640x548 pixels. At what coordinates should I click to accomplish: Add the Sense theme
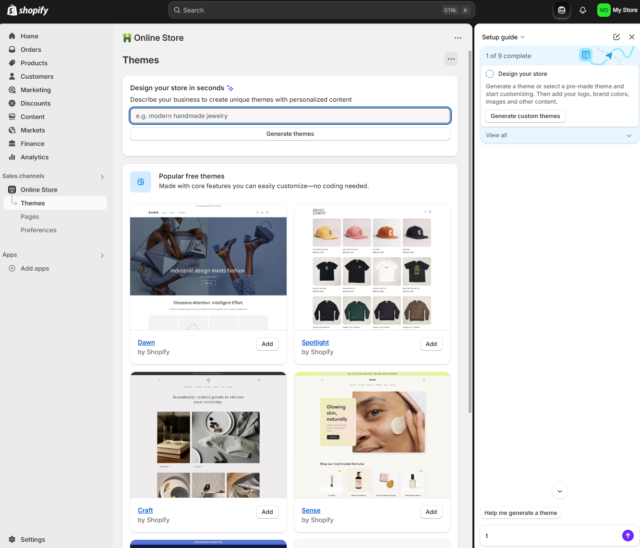click(431, 512)
